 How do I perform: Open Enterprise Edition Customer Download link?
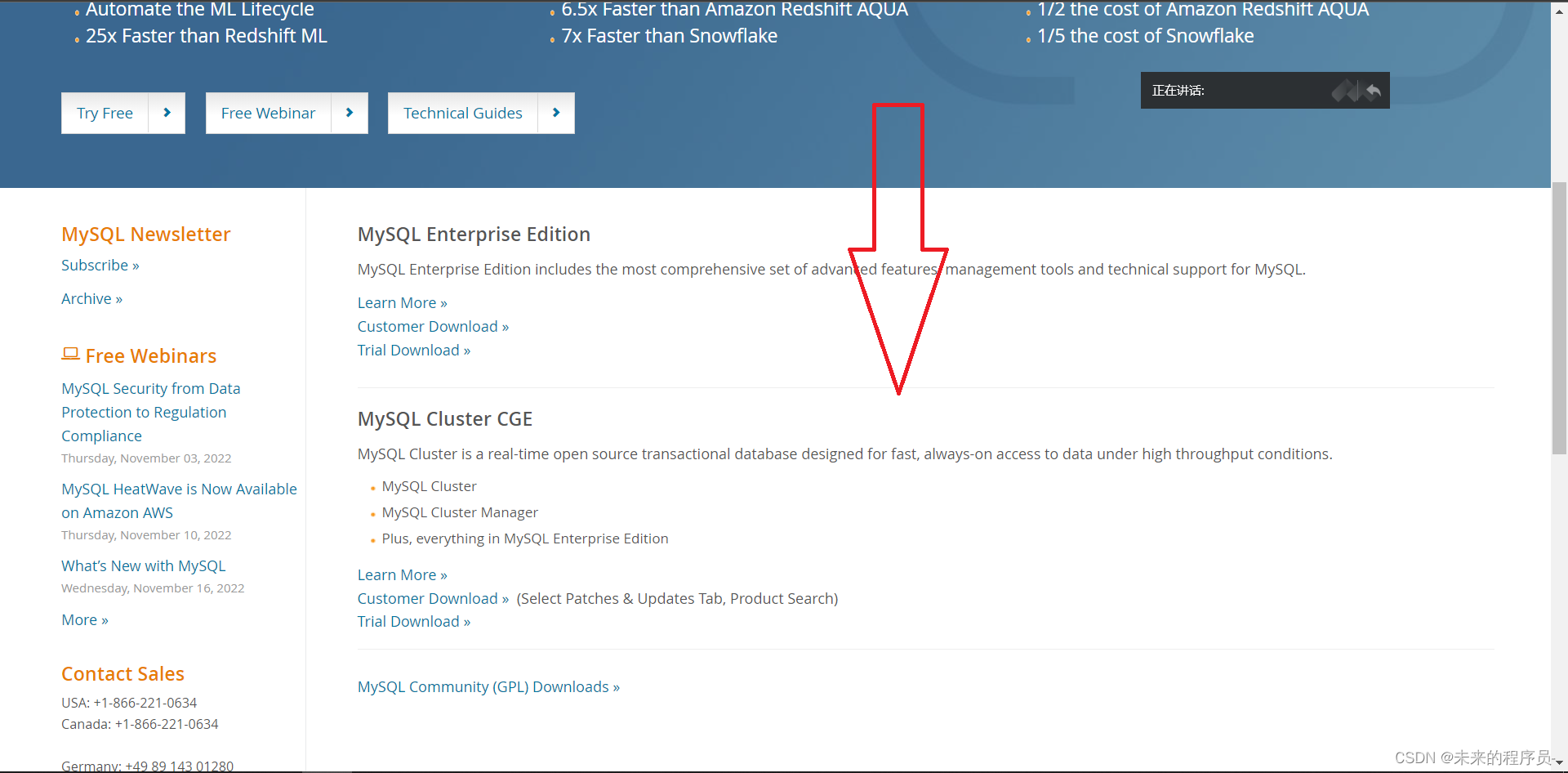(434, 327)
